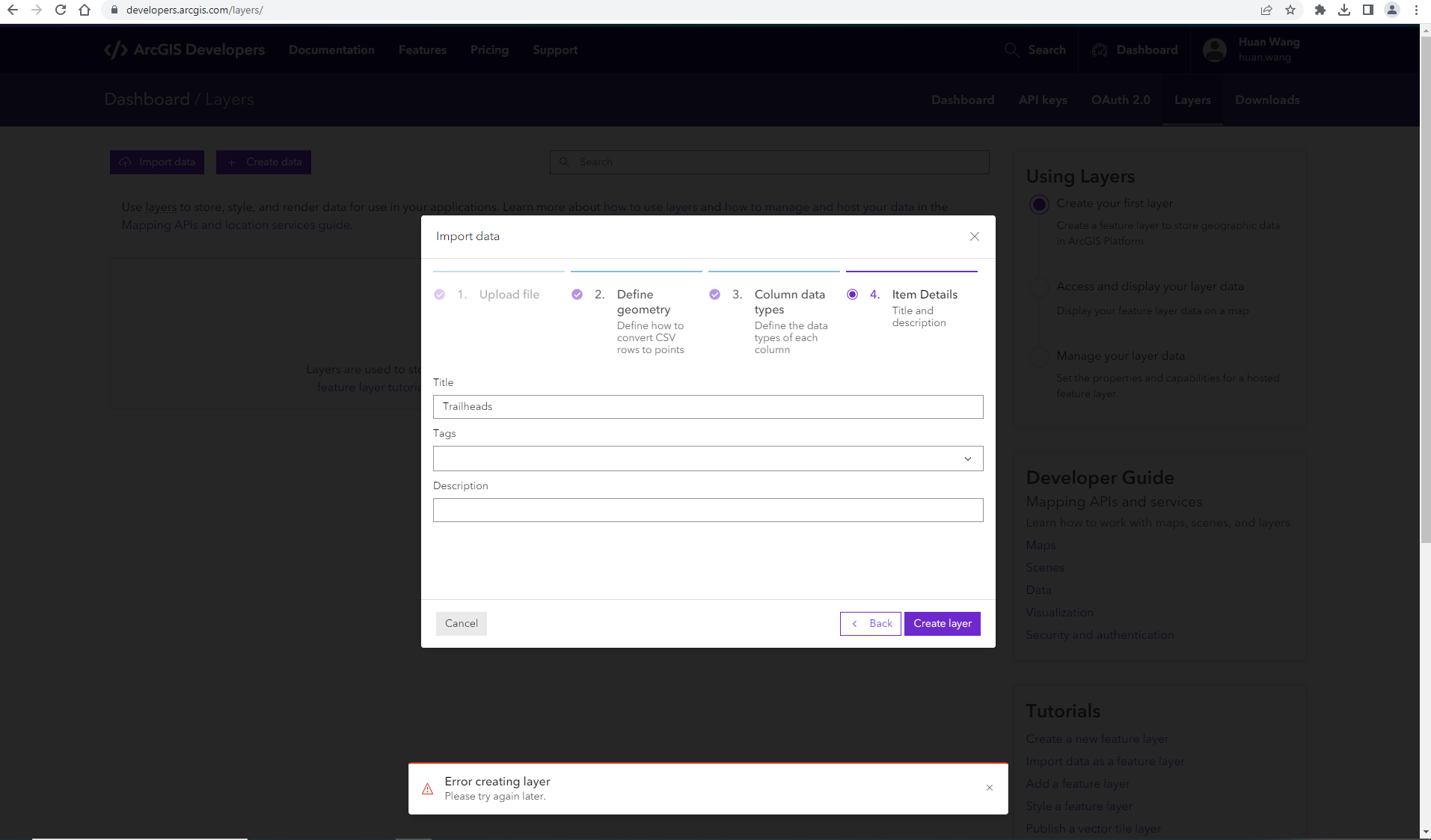Click the browser forward arrow
1431x840 pixels.
pos(37,10)
